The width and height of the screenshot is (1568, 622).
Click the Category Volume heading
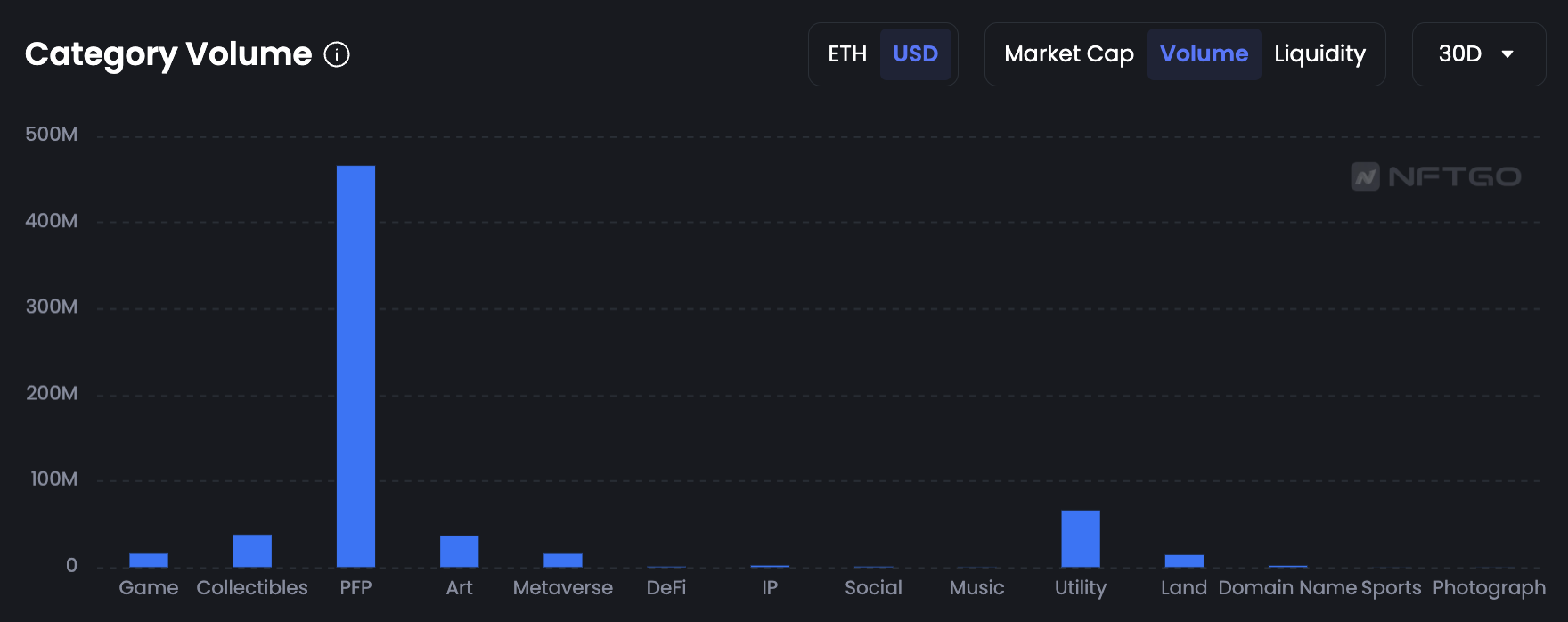[x=168, y=54]
